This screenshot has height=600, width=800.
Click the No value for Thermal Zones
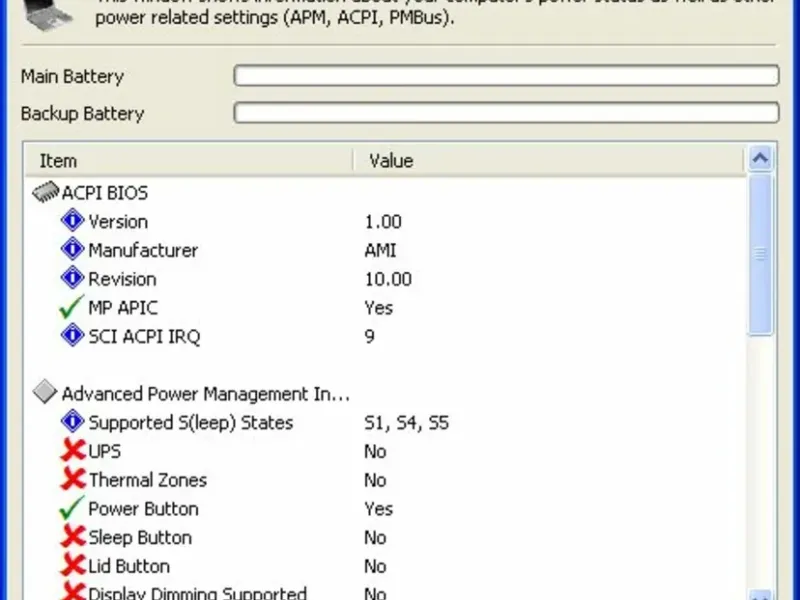click(x=375, y=480)
